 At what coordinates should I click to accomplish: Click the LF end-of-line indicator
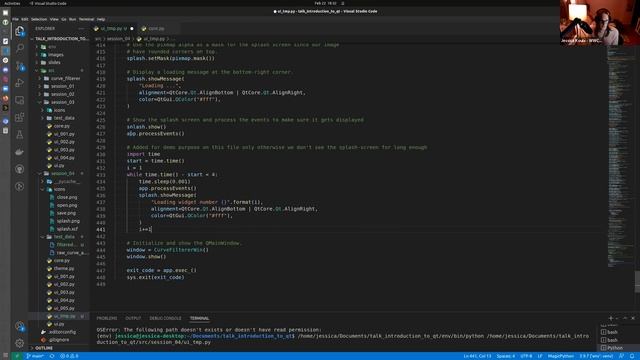pyautogui.click(x=540, y=356)
